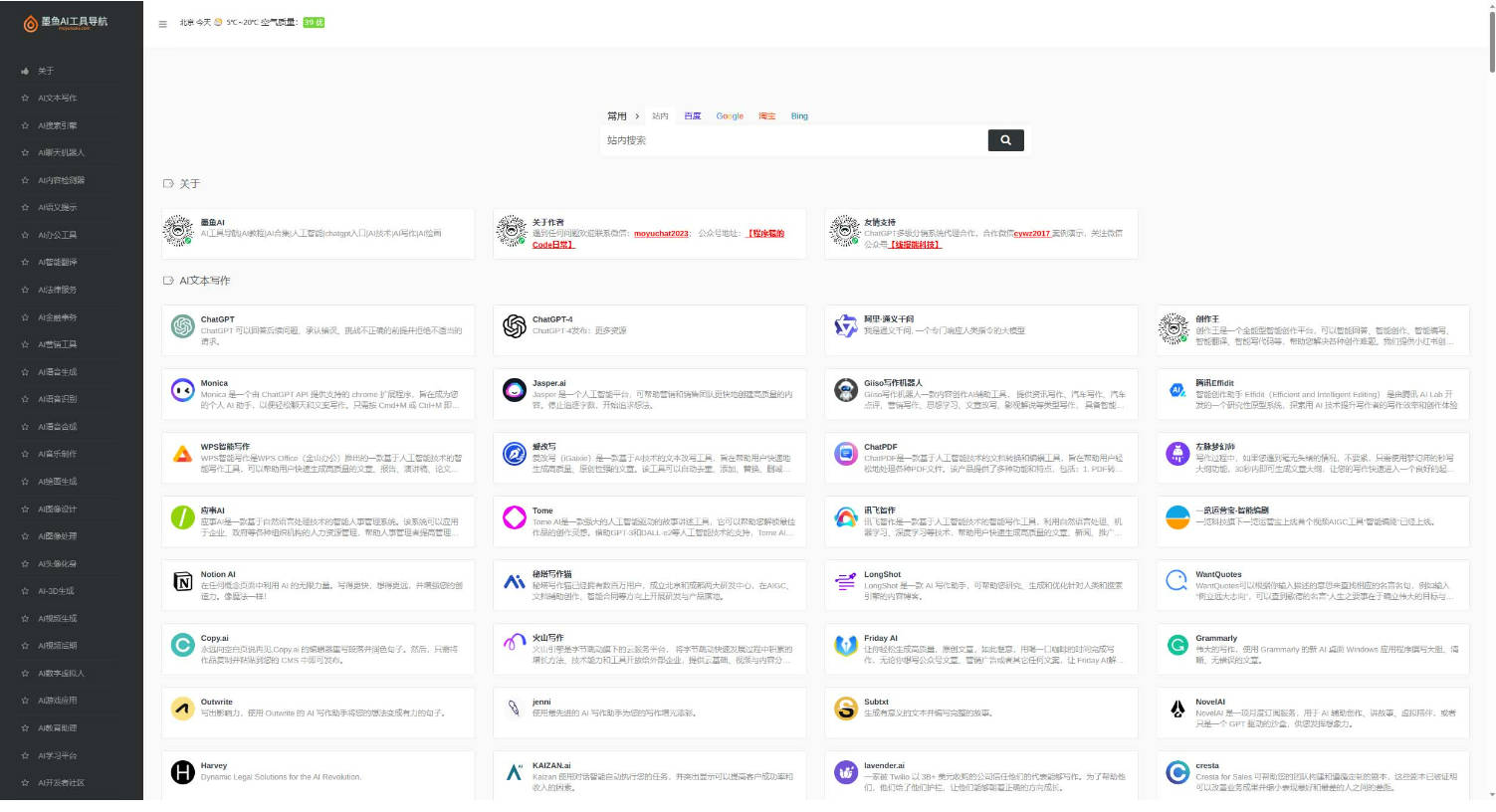Open the jenni feather logo icon

click(515, 709)
